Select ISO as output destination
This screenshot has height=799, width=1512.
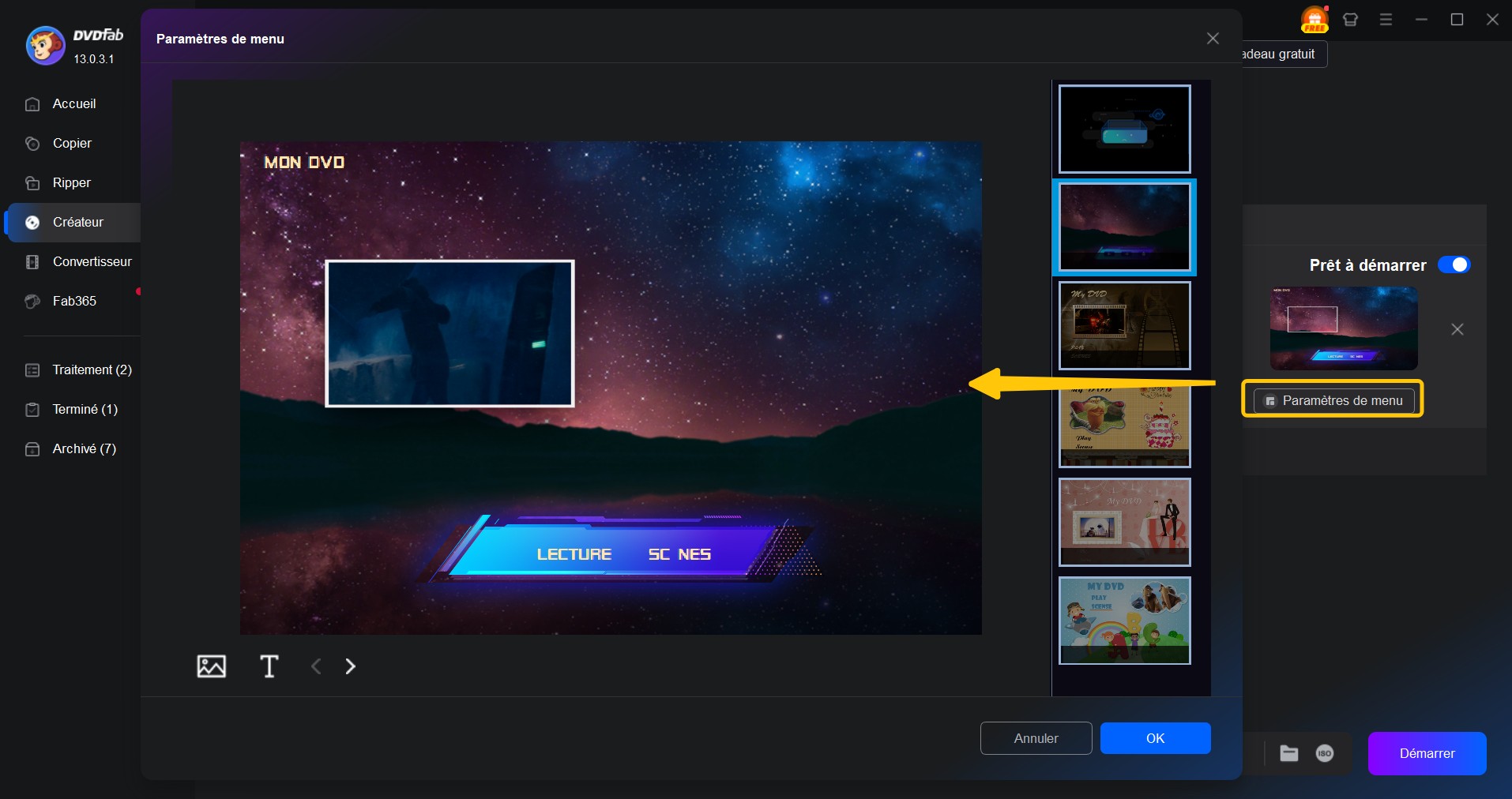(x=1325, y=753)
